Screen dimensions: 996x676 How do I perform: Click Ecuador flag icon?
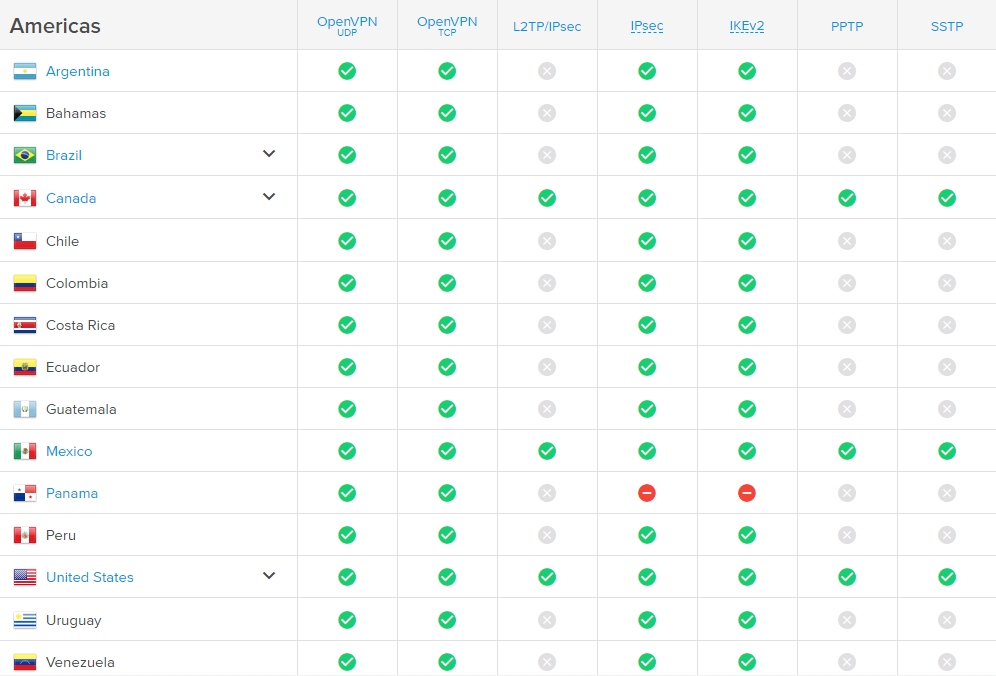coord(25,367)
